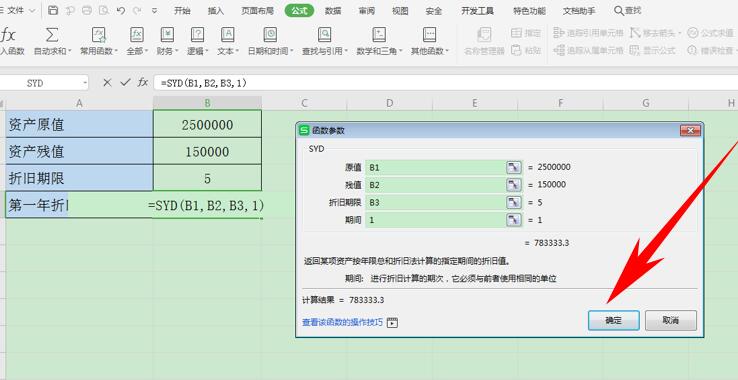This screenshot has width=738, height=380.
Task: Open the 视图 tab
Action: [x=400, y=10]
